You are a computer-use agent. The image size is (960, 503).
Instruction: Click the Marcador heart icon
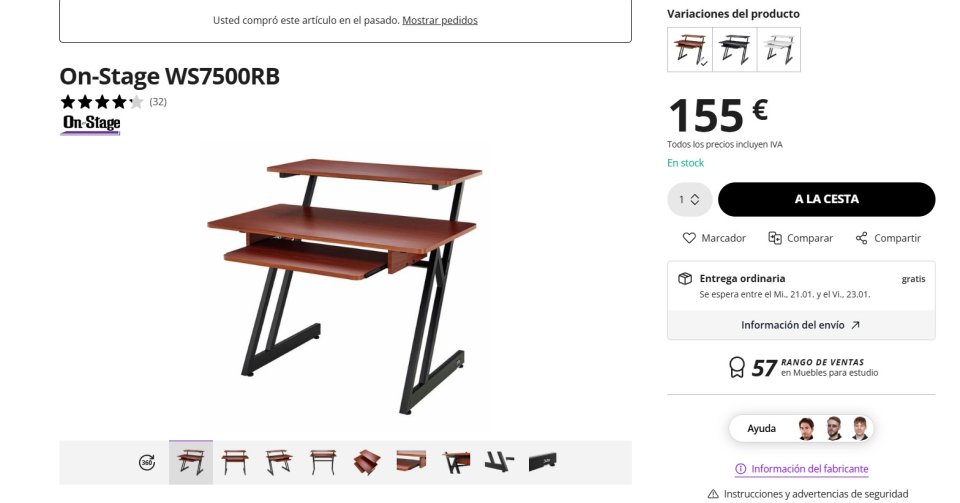tap(689, 238)
